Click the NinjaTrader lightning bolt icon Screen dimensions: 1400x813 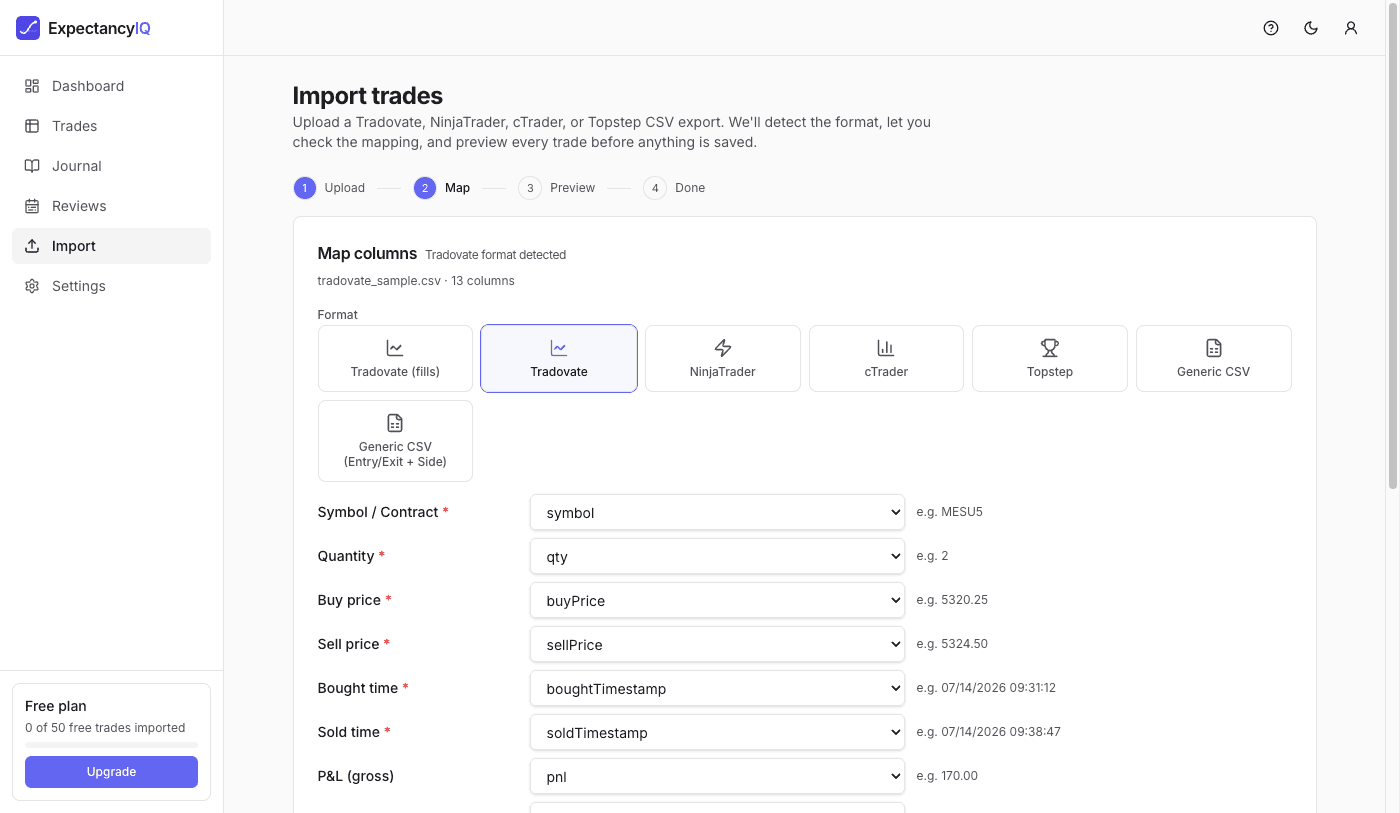(722, 348)
